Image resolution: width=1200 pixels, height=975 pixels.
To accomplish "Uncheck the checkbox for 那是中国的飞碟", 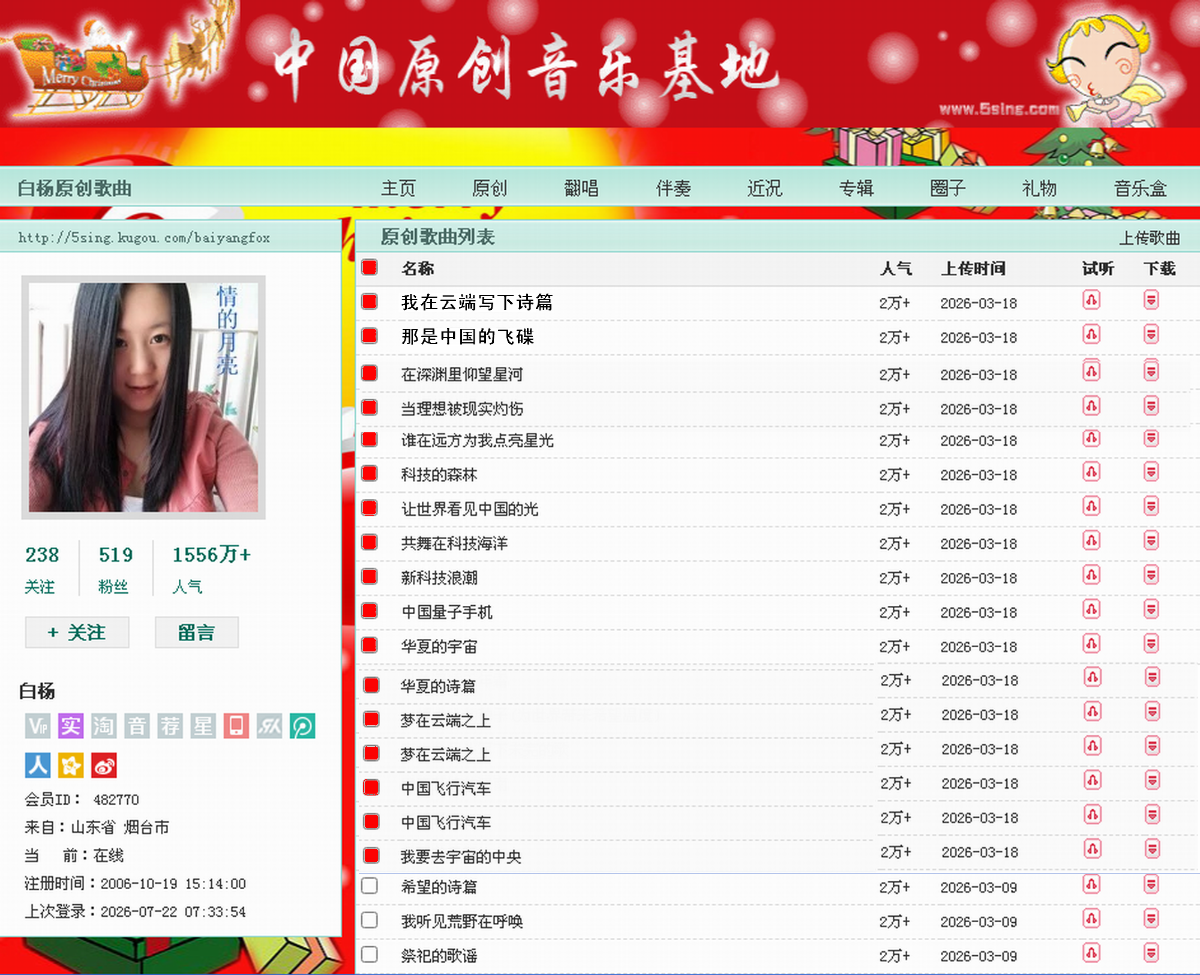I will click(x=370, y=335).
